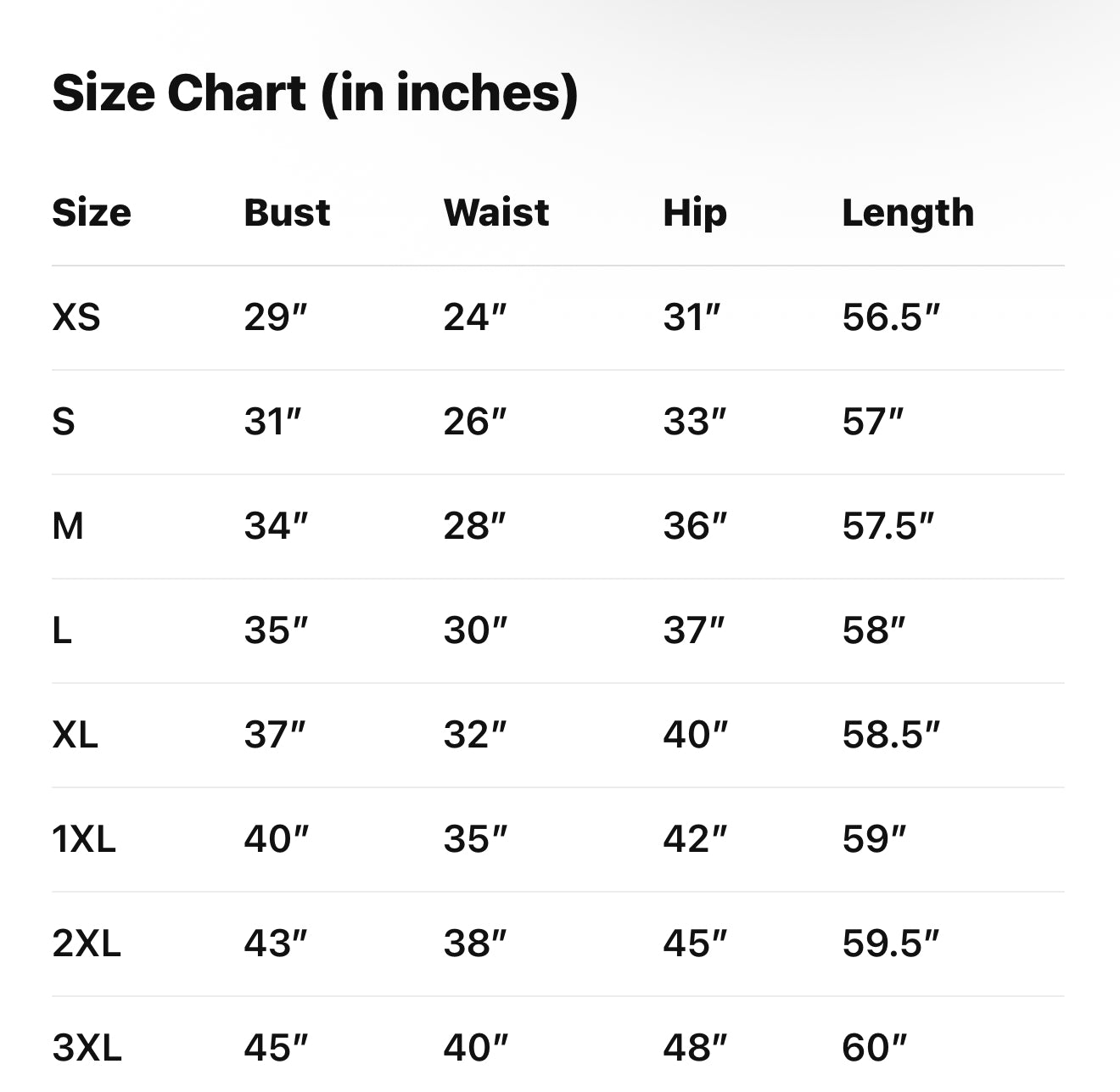Image resolution: width=1120 pixels, height=1092 pixels.
Task: Click the 29″ bust value for XS
Action: coord(275,317)
